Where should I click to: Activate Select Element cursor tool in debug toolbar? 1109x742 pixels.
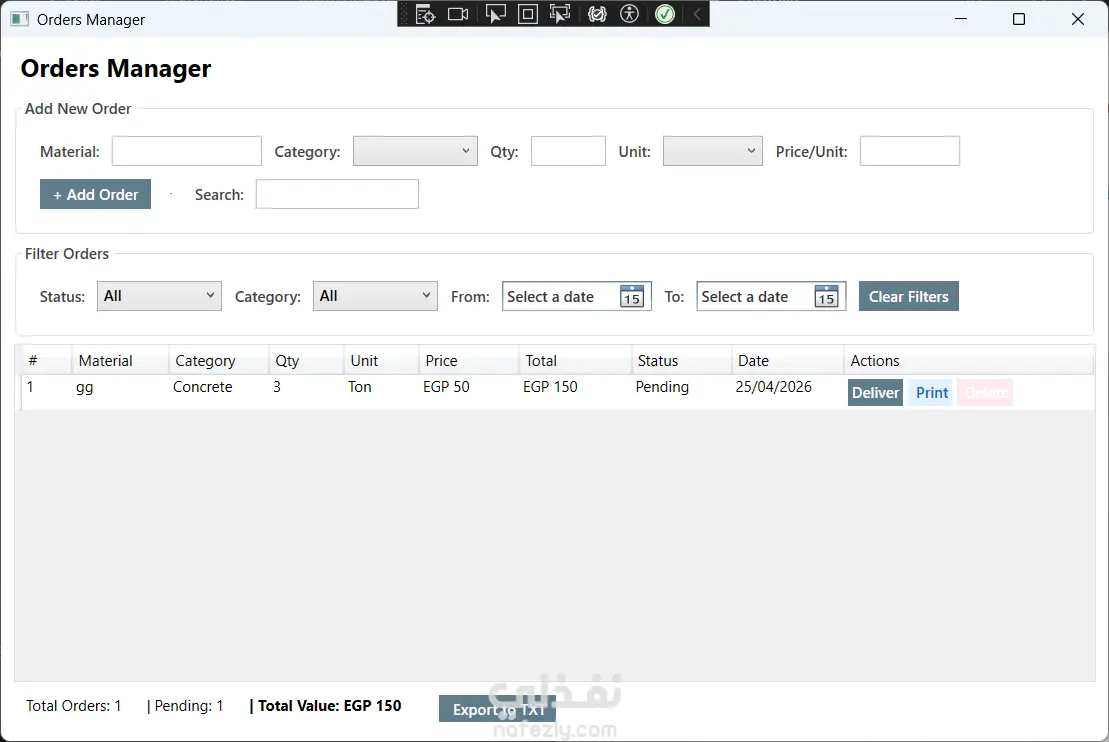(495, 14)
